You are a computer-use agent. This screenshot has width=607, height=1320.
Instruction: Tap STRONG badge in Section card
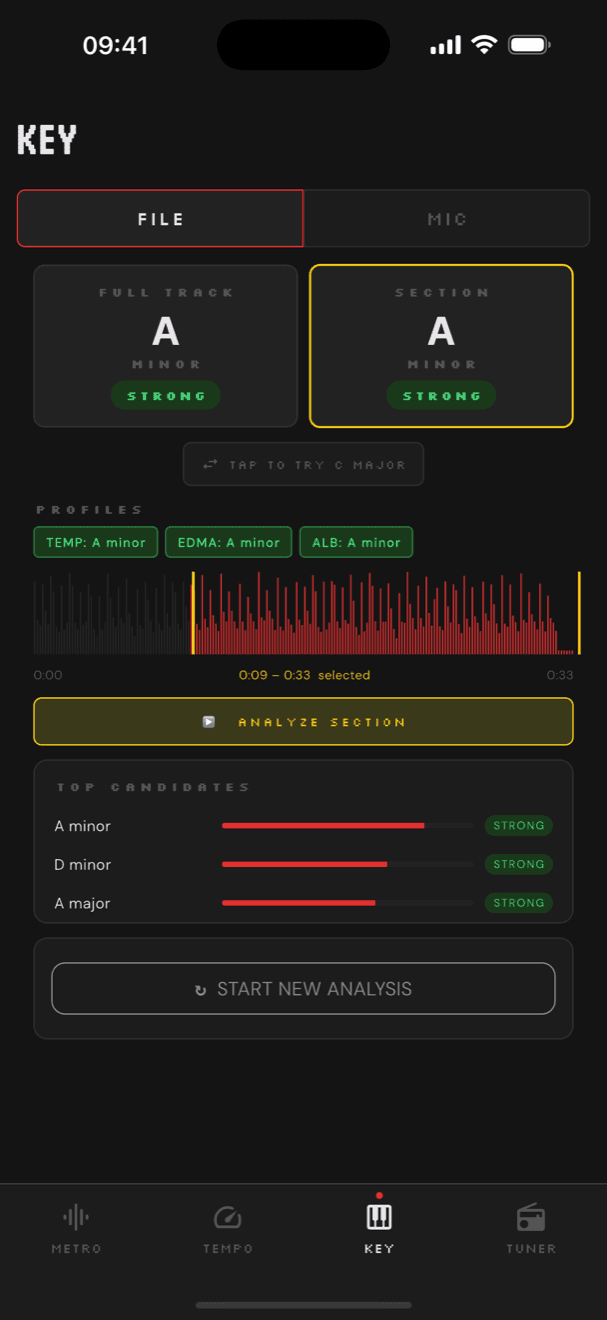441,396
